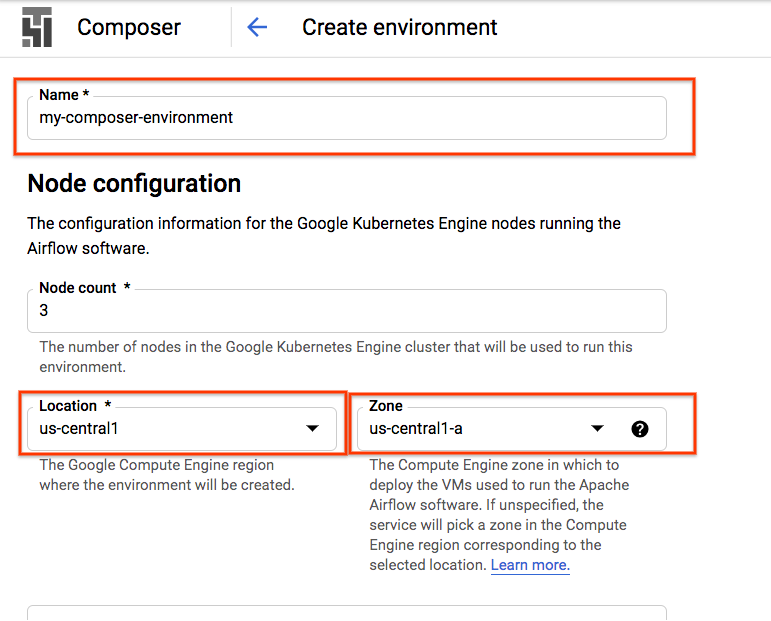Click the Node configuration description paragraph
Screen dimensions: 771x621
(x=323, y=235)
